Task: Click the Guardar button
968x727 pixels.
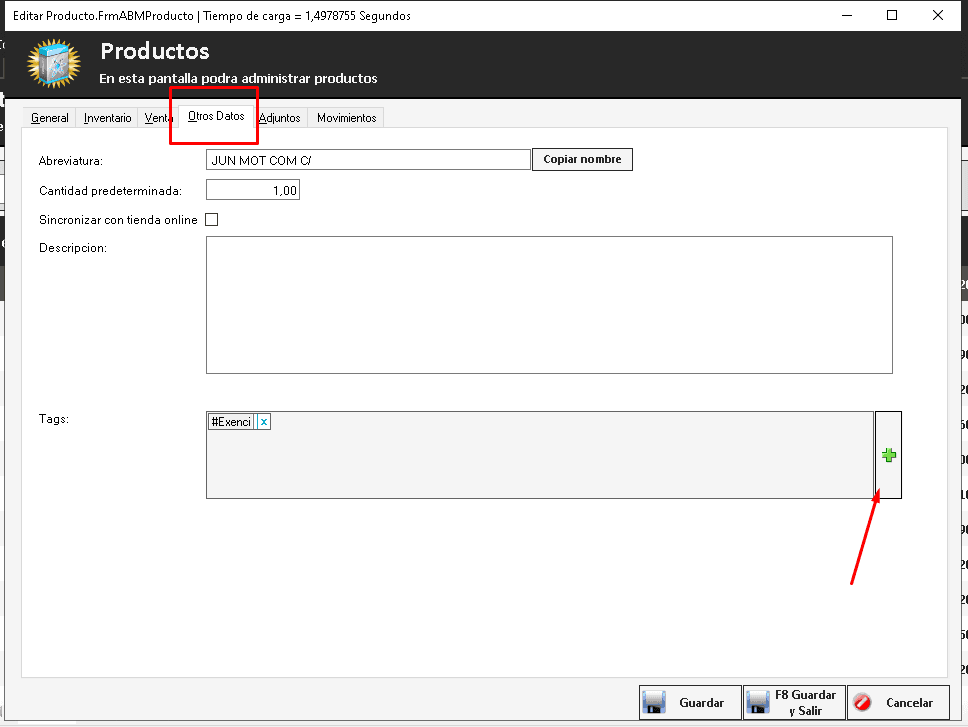Action: pos(690,702)
